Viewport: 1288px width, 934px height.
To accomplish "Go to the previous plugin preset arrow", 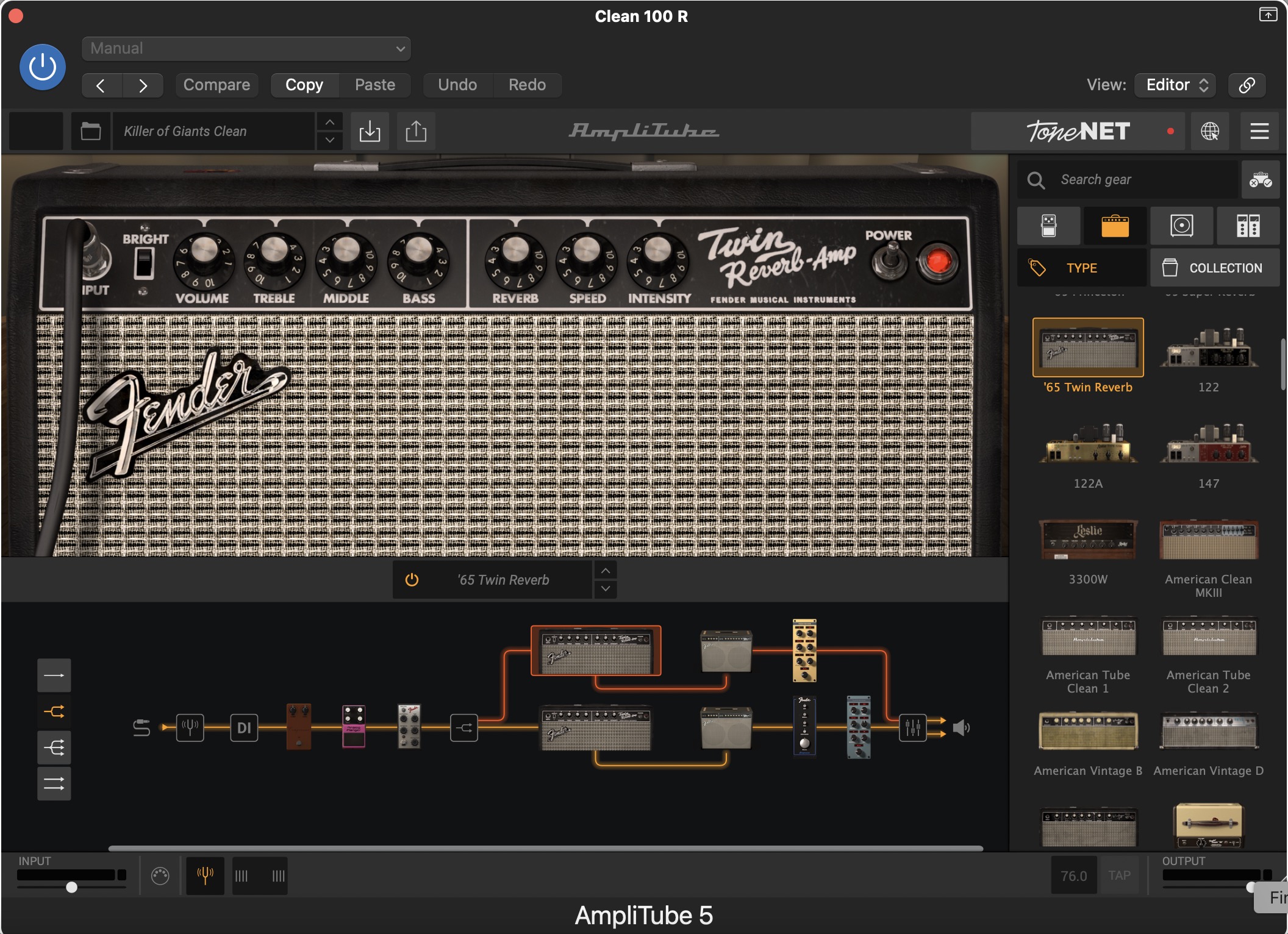I will 102,85.
